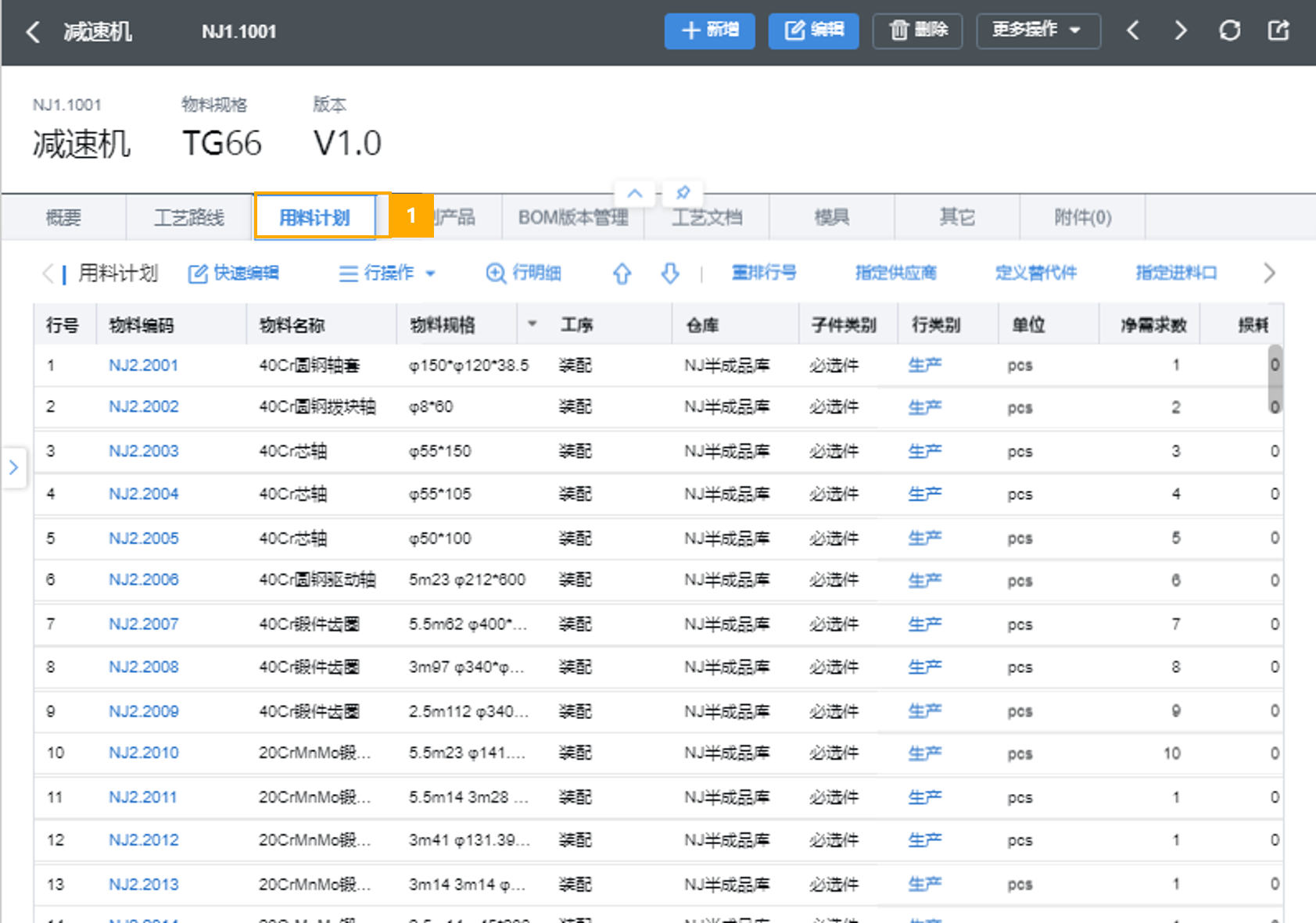Open the 行操作 dropdown menu
The image size is (1316, 923).
point(388,273)
